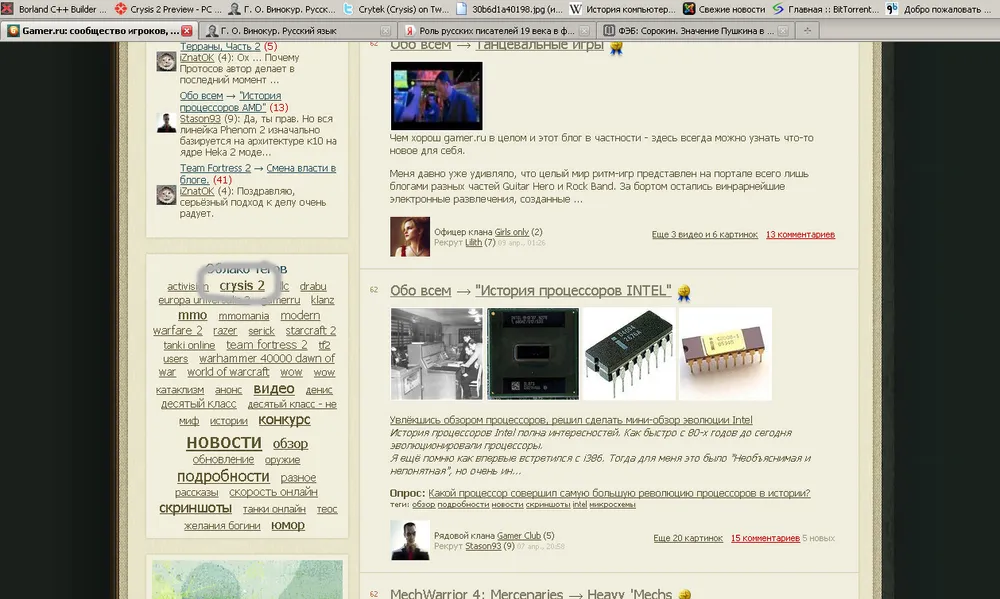Open the Свежие новости bookmark
This screenshot has width=1000, height=599.
pos(723,9)
